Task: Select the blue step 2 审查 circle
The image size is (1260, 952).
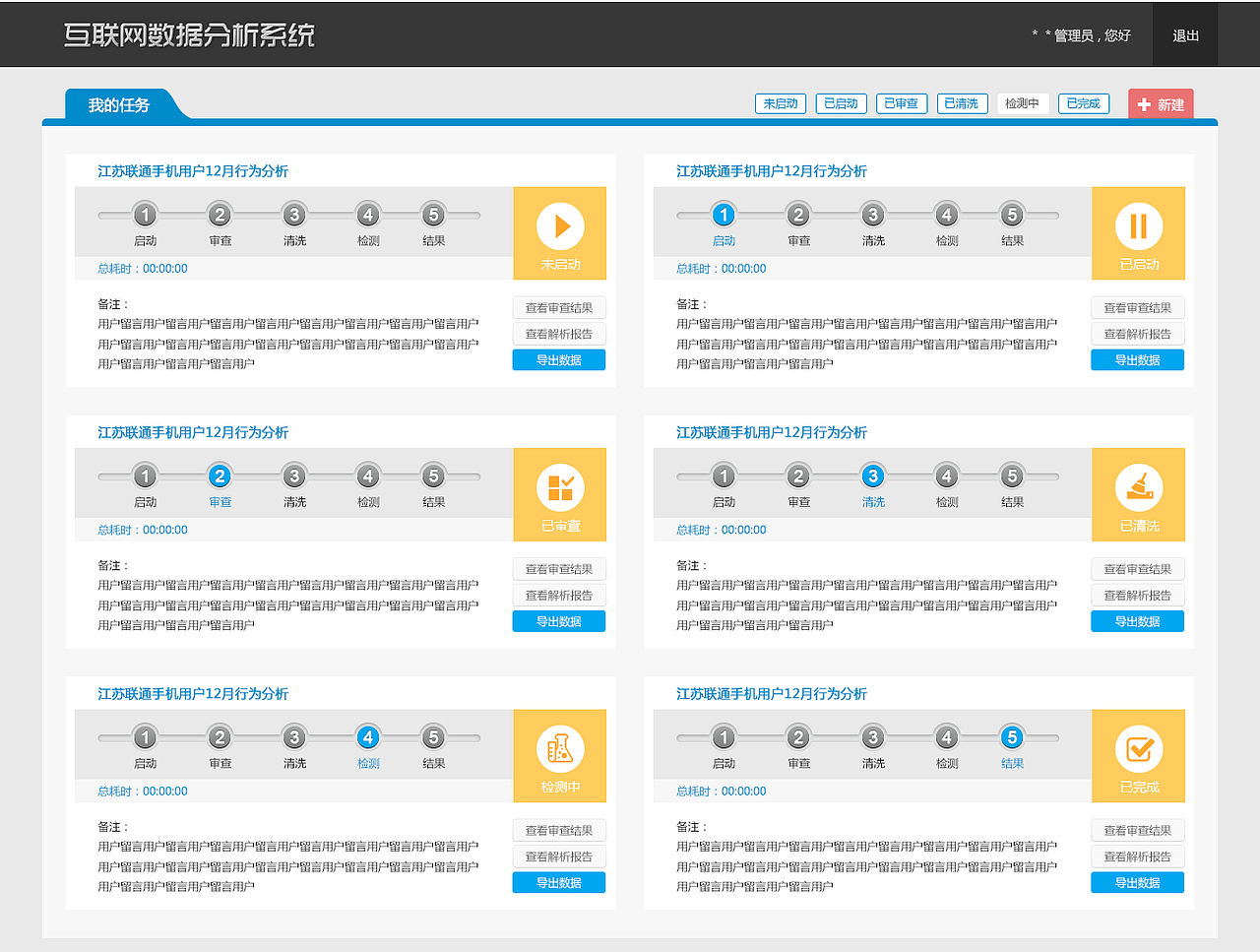Action: tap(220, 476)
